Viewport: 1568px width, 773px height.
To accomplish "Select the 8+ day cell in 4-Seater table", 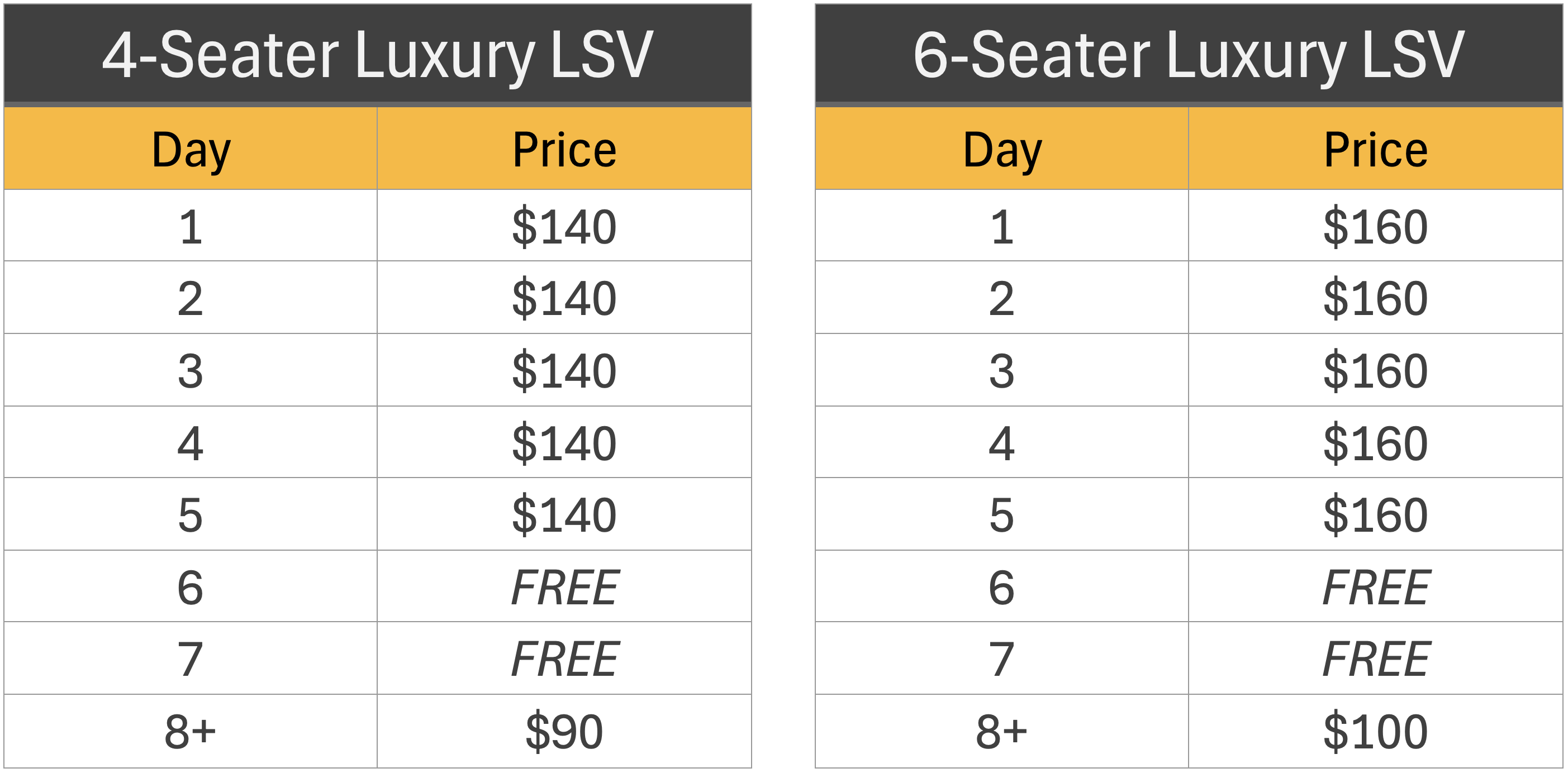I will coord(191,731).
